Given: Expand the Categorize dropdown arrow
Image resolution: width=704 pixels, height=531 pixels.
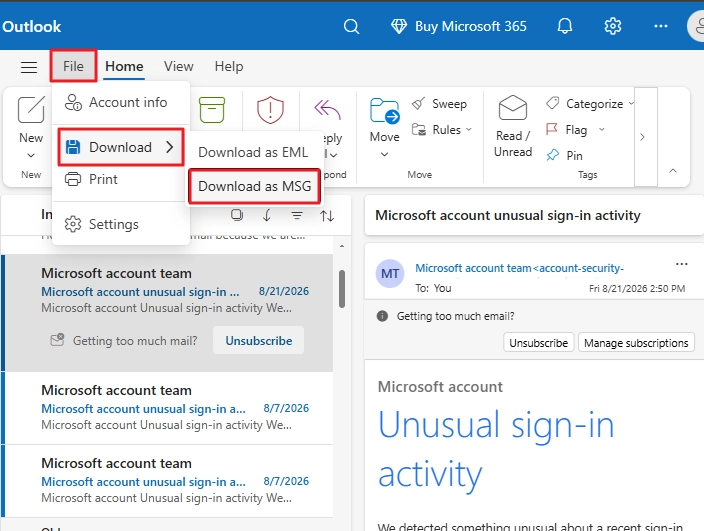Looking at the screenshot, I should [x=631, y=103].
